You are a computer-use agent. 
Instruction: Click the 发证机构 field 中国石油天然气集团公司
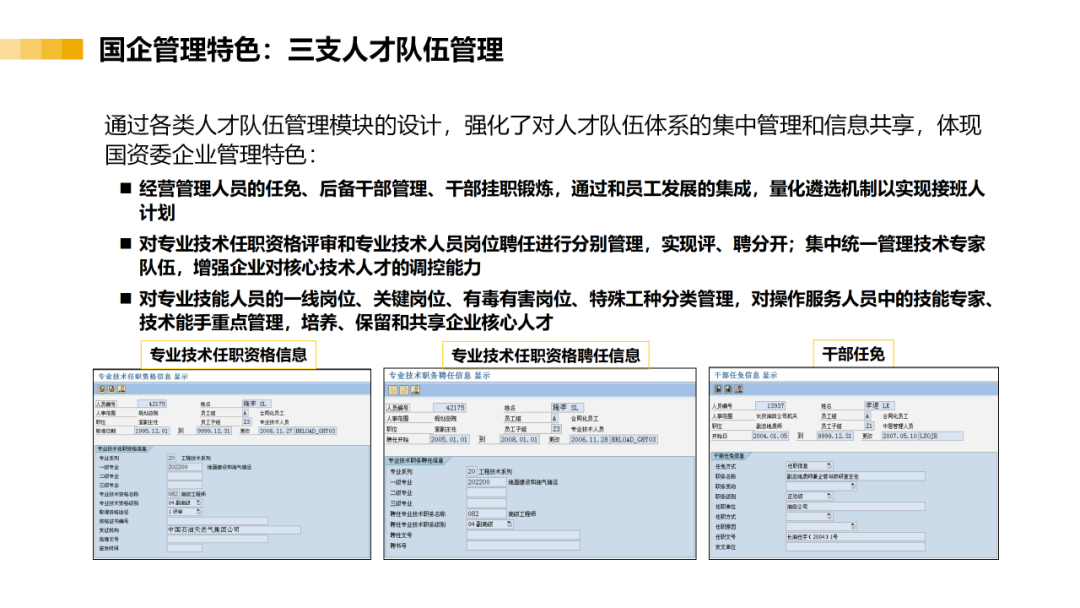click(x=233, y=530)
